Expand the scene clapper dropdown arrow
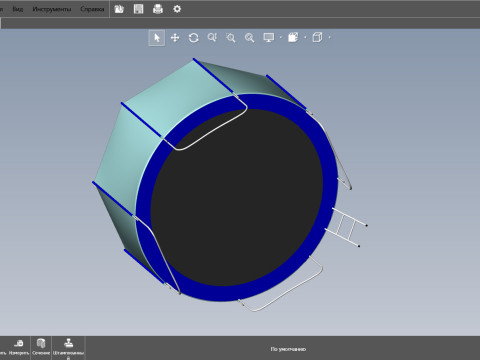The height and width of the screenshot is (360, 480). pyautogui.click(x=305, y=37)
